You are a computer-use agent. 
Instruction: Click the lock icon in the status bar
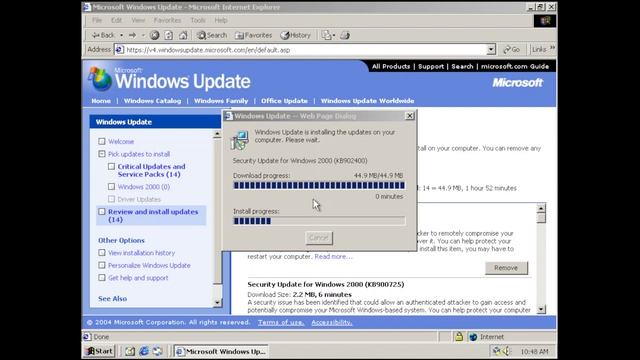point(459,337)
